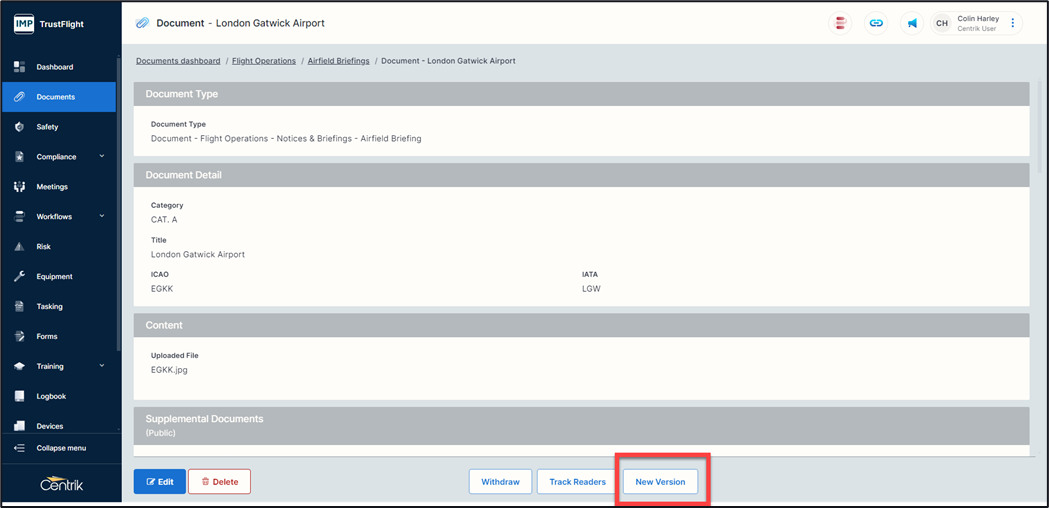Go to Documents dashboard breadcrumb link
This screenshot has width=1049, height=508.
click(178, 61)
